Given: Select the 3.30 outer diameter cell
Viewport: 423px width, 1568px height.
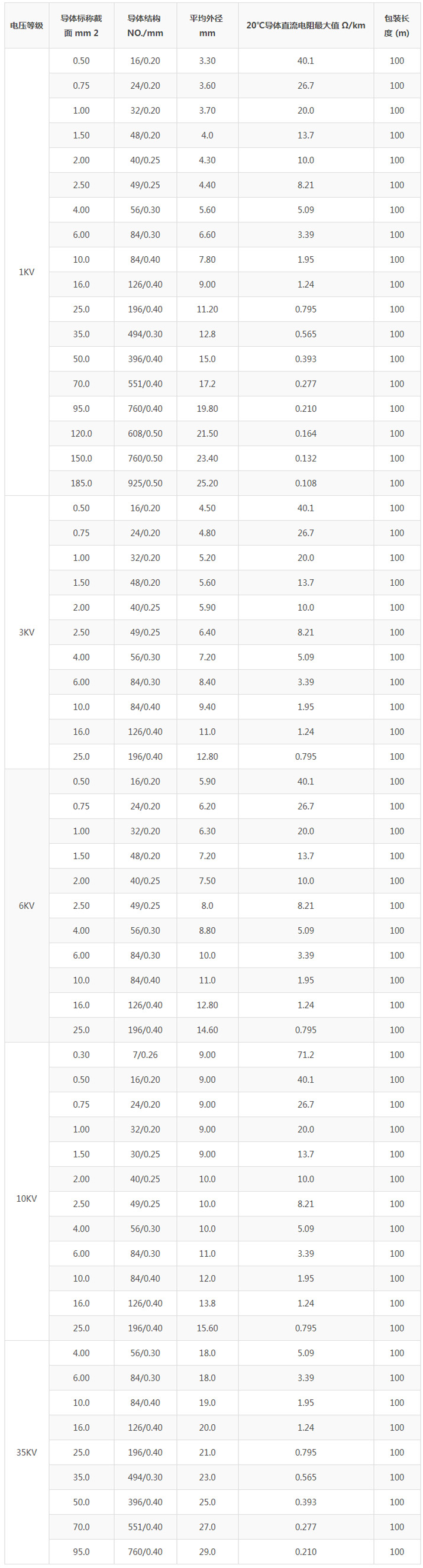Looking at the screenshot, I should [207, 61].
